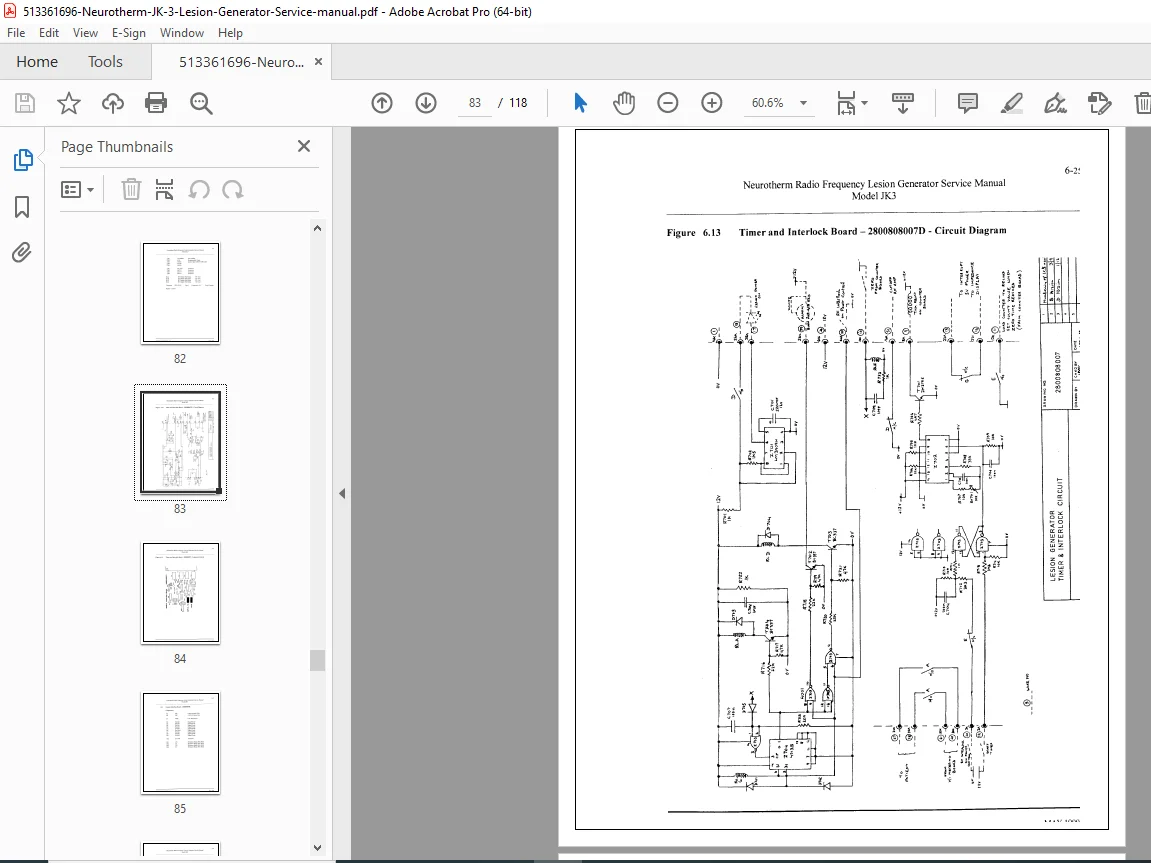Select page 82 thumbnail
The width and height of the screenshot is (1151, 863).
click(181, 293)
